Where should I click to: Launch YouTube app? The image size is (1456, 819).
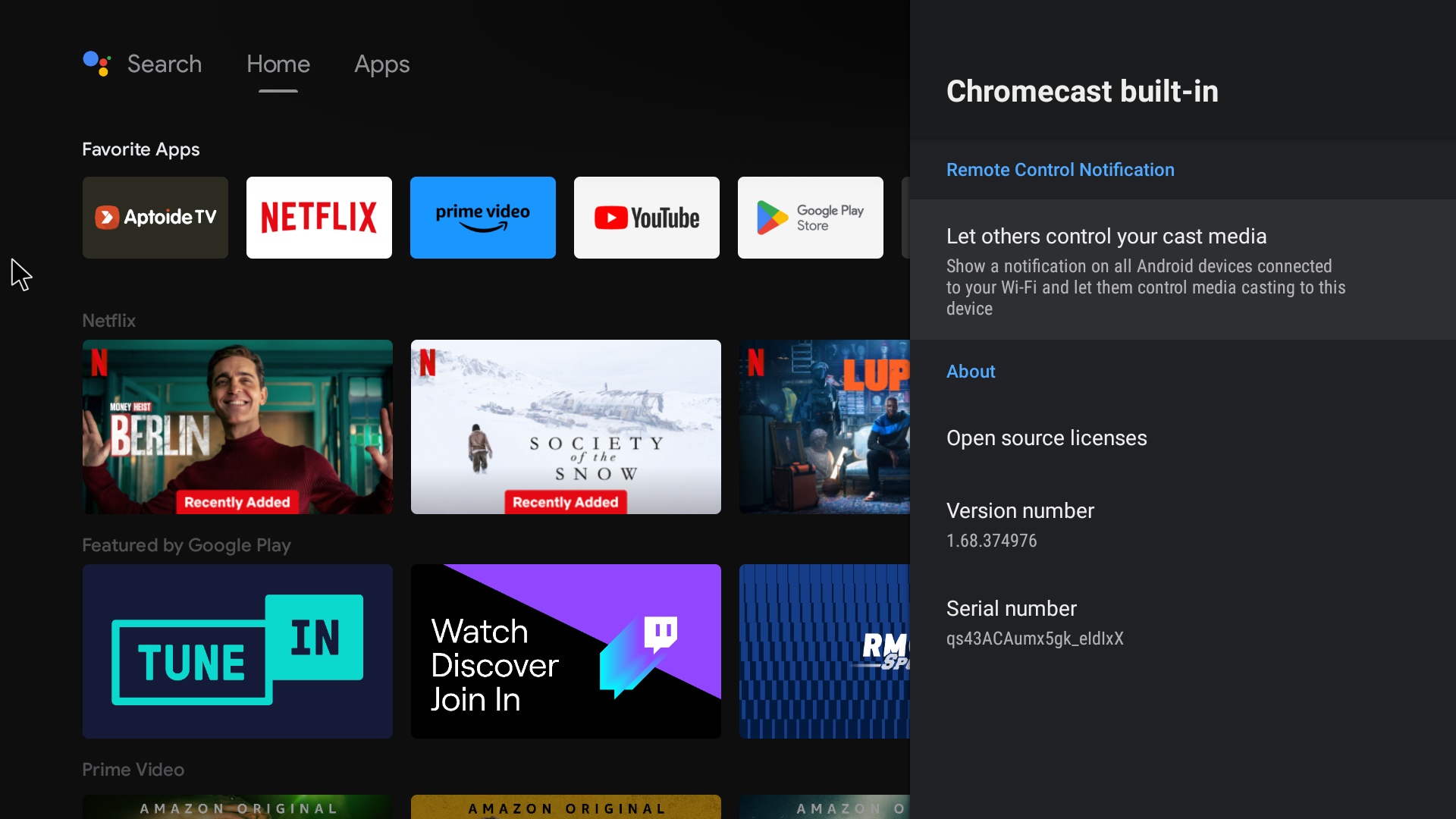tap(647, 217)
